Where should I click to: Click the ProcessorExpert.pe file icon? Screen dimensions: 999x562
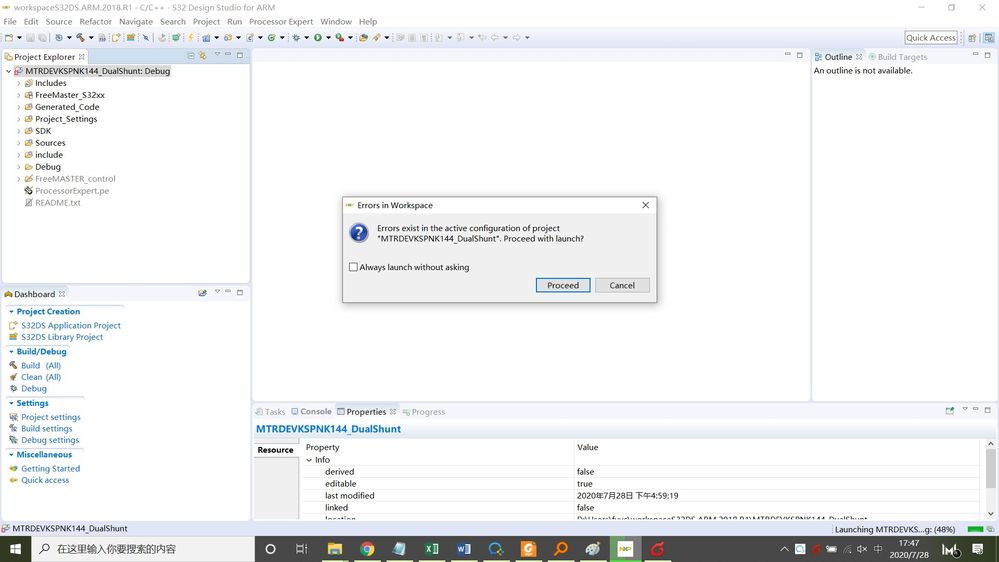click(x=28, y=191)
